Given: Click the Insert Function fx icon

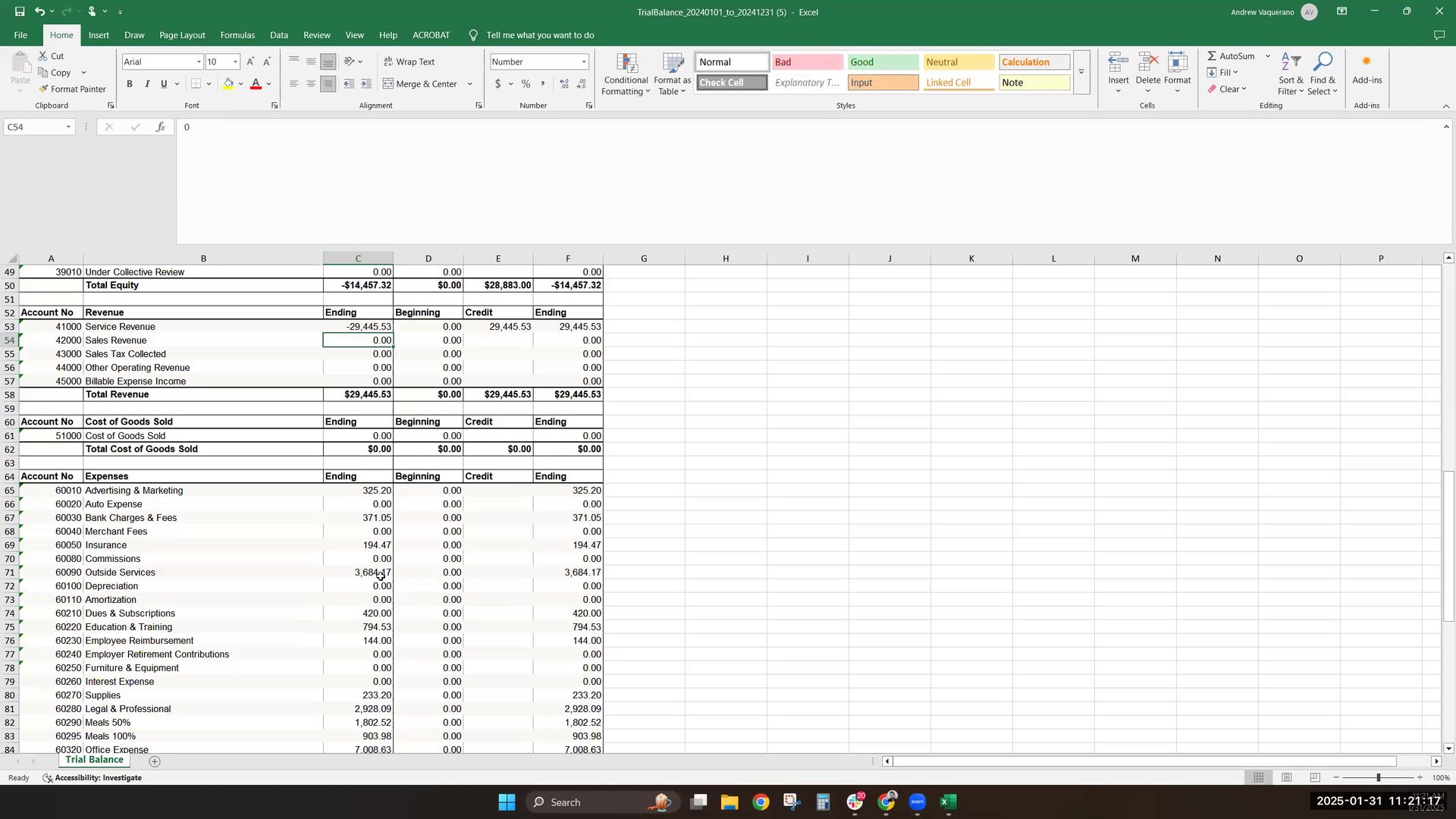Looking at the screenshot, I should tap(160, 127).
